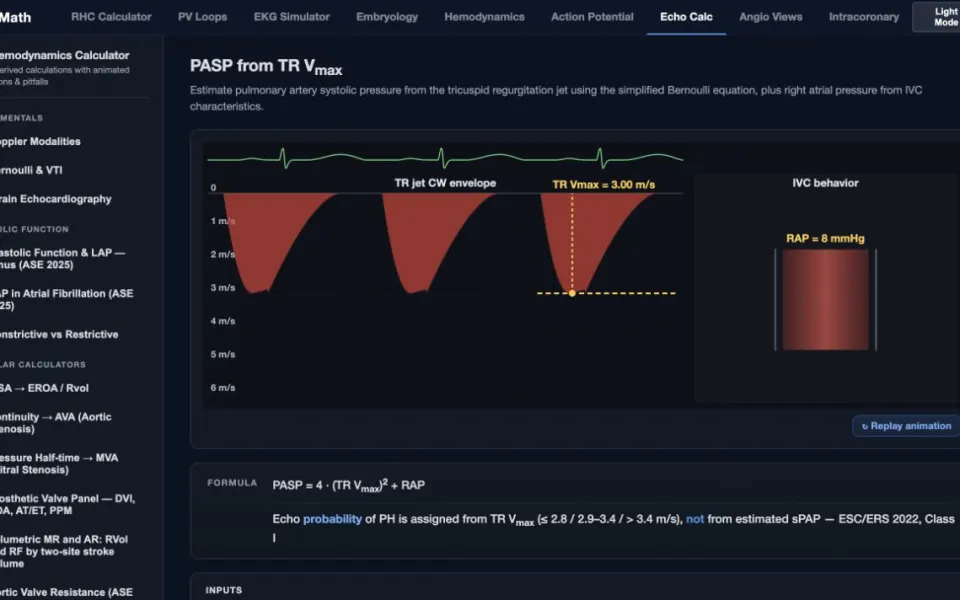Open PISA → EROA / Rvol calculator

click(44, 388)
